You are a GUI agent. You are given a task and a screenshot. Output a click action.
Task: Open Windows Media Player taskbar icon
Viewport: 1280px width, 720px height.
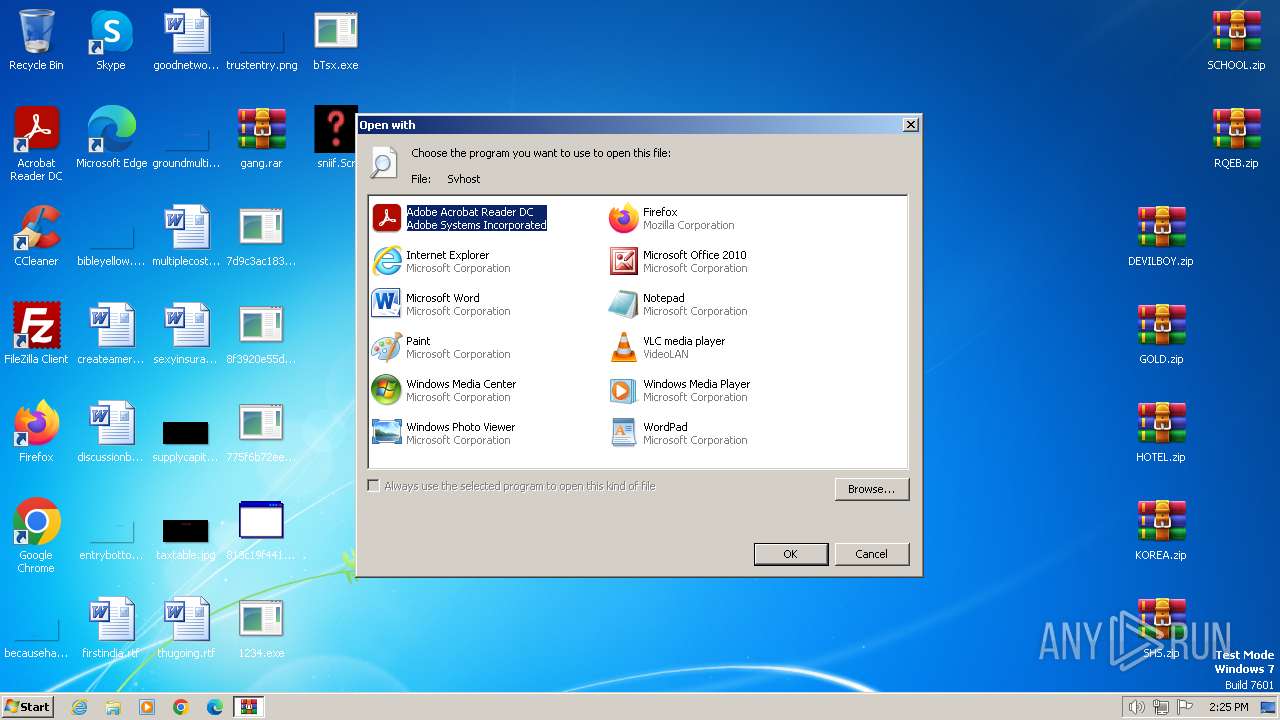tap(147, 707)
